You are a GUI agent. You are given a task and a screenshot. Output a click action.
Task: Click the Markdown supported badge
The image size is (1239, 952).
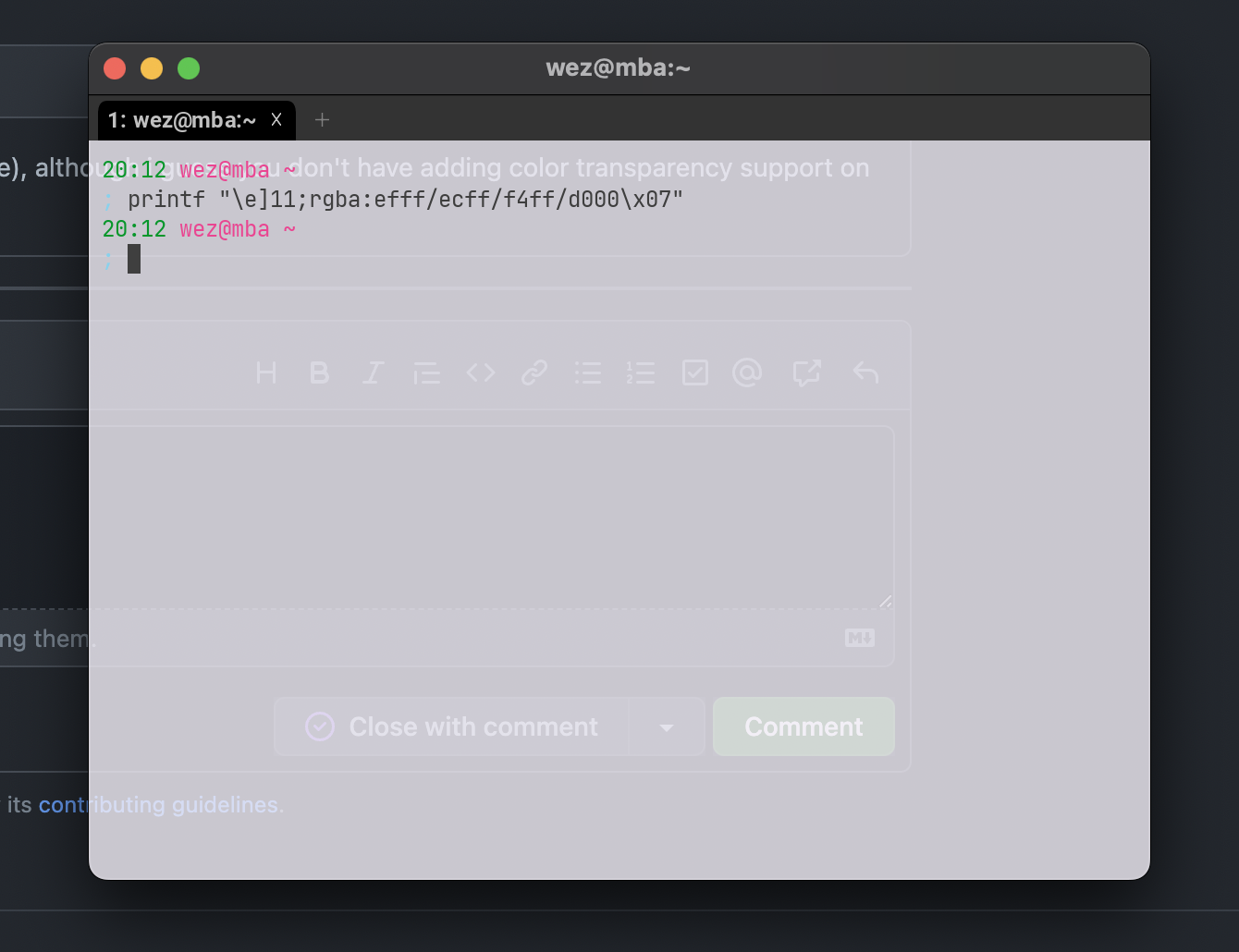[859, 638]
